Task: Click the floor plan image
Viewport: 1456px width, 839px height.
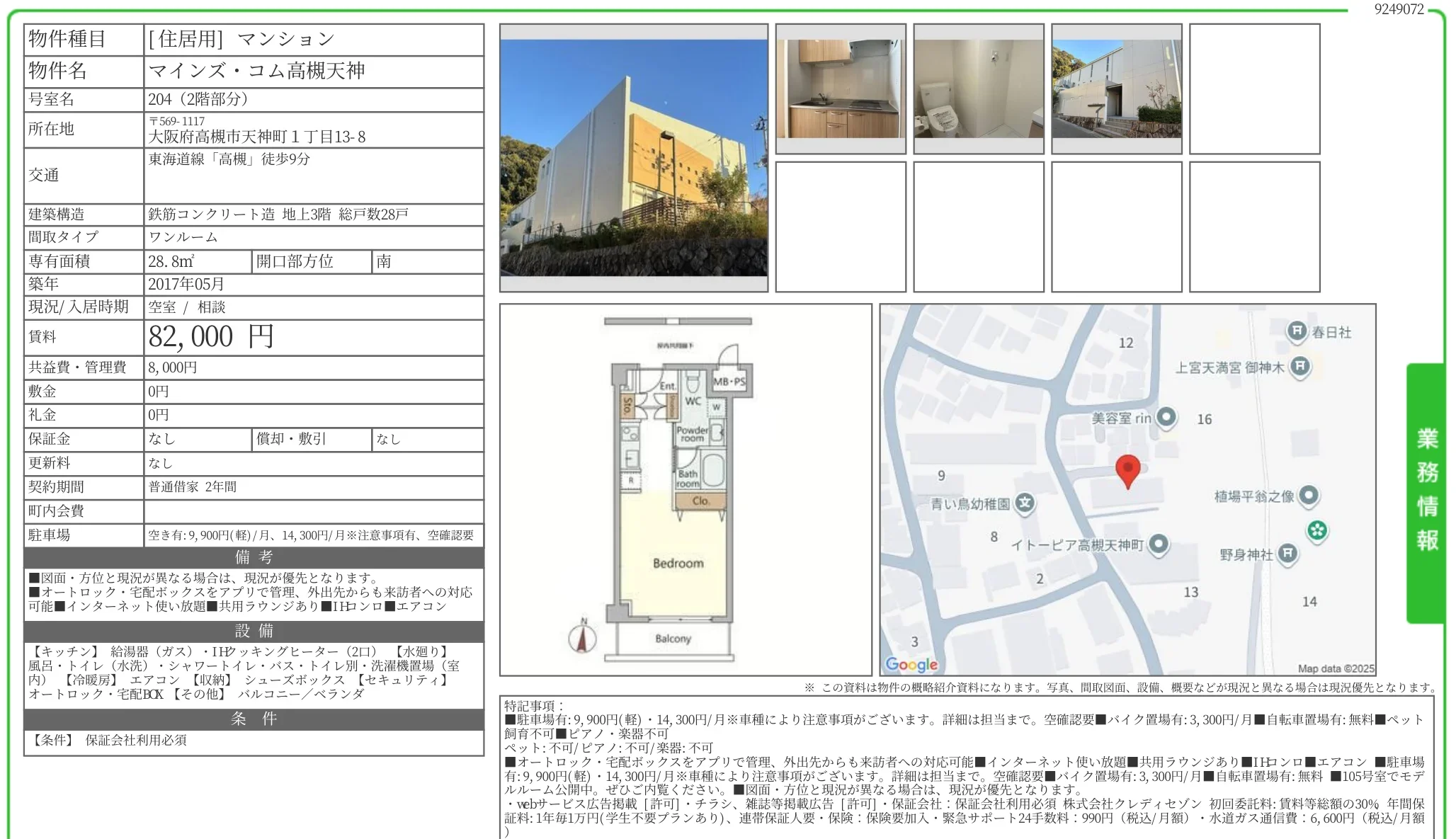Action: click(x=685, y=489)
